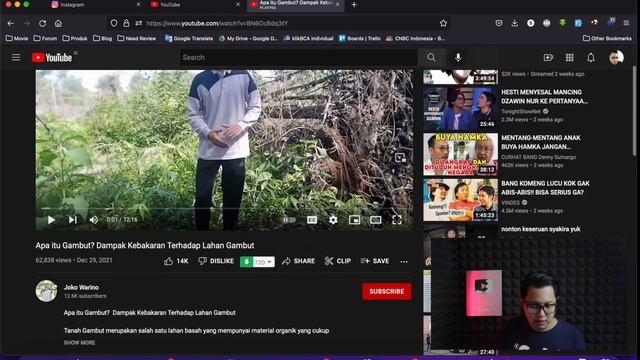The height and width of the screenshot is (360, 640).
Task: Open the Need Review bookmarks folder
Action: (137, 38)
